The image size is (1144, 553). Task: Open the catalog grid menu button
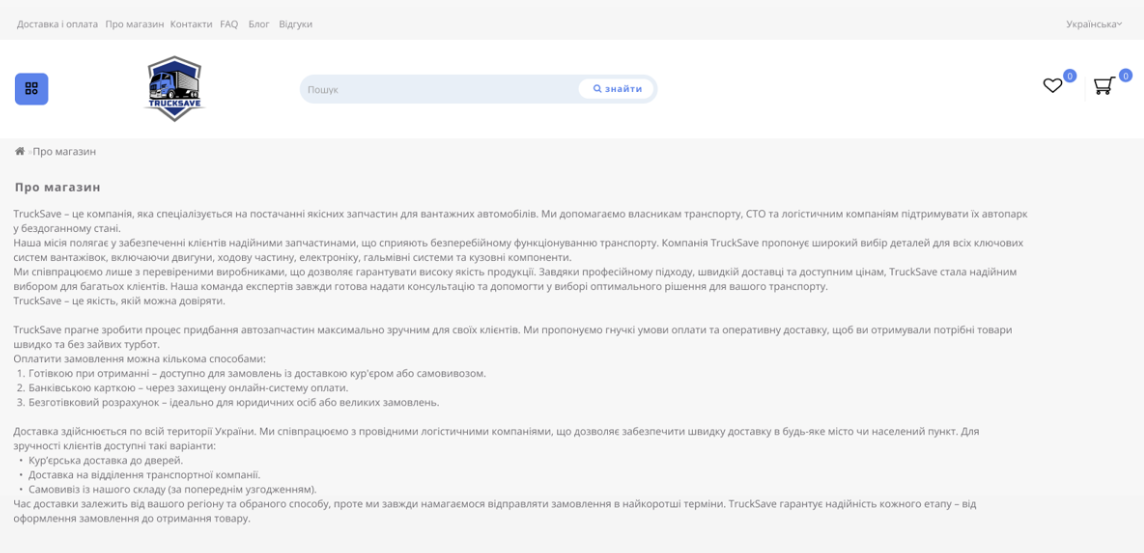[x=31, y=89]
